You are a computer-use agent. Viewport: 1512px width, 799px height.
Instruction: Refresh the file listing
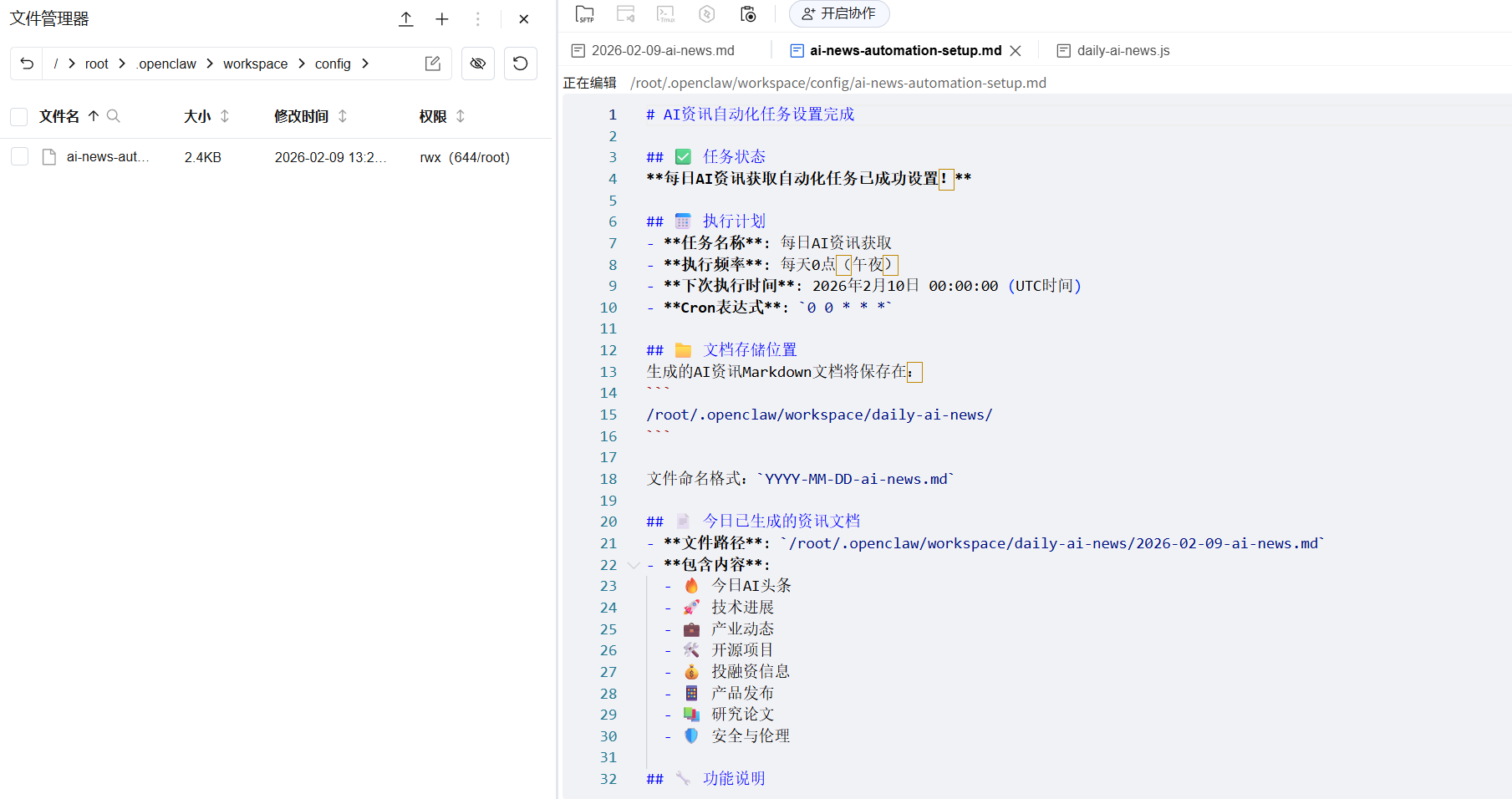[520, 63]
